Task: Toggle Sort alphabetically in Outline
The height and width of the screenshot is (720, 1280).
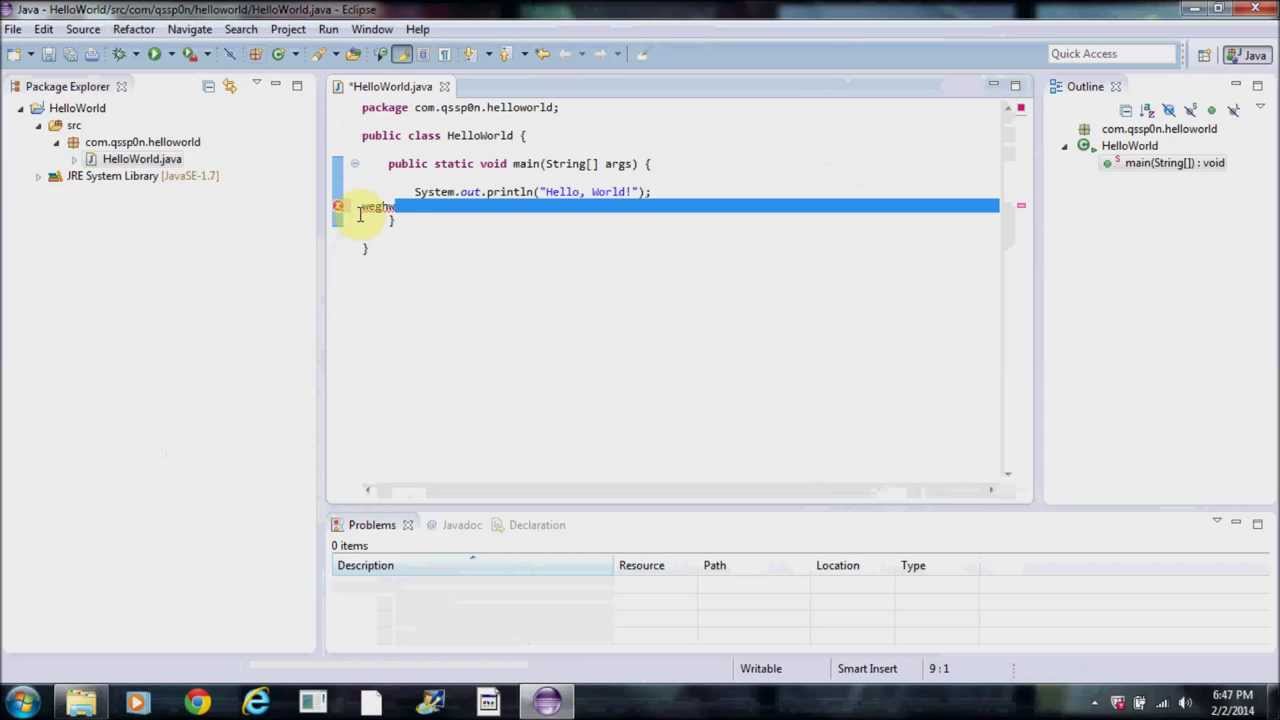Action: pos(1147,110)
